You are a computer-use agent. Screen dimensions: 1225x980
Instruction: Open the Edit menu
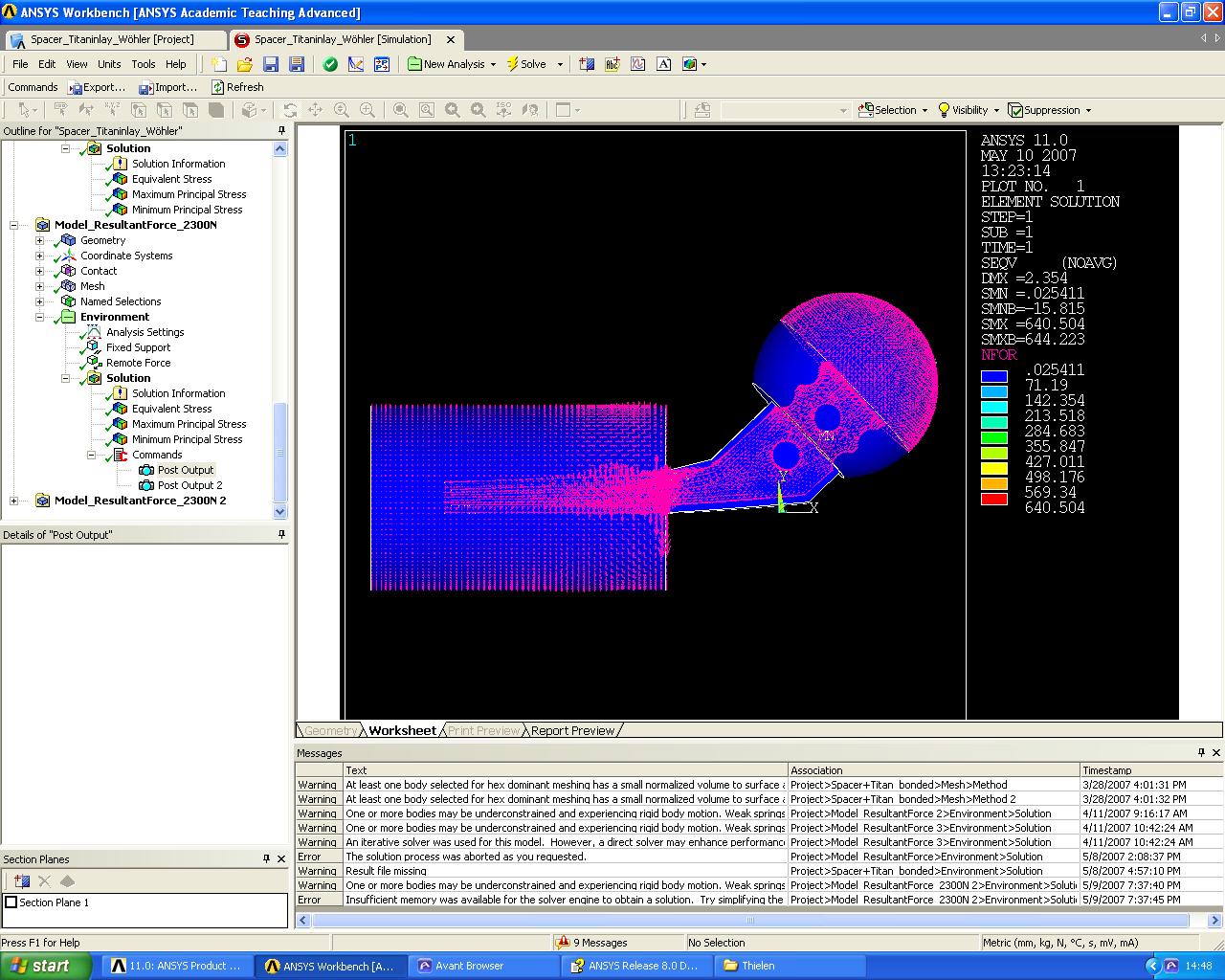[47, 64]
